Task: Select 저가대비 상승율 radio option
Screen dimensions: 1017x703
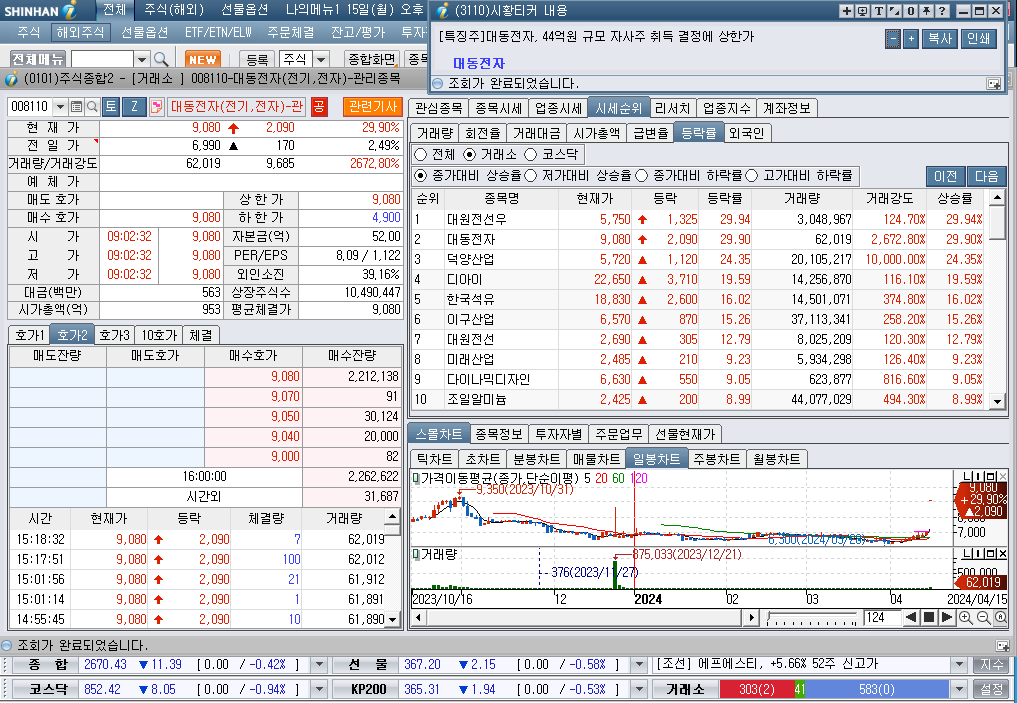Action: 531,175
